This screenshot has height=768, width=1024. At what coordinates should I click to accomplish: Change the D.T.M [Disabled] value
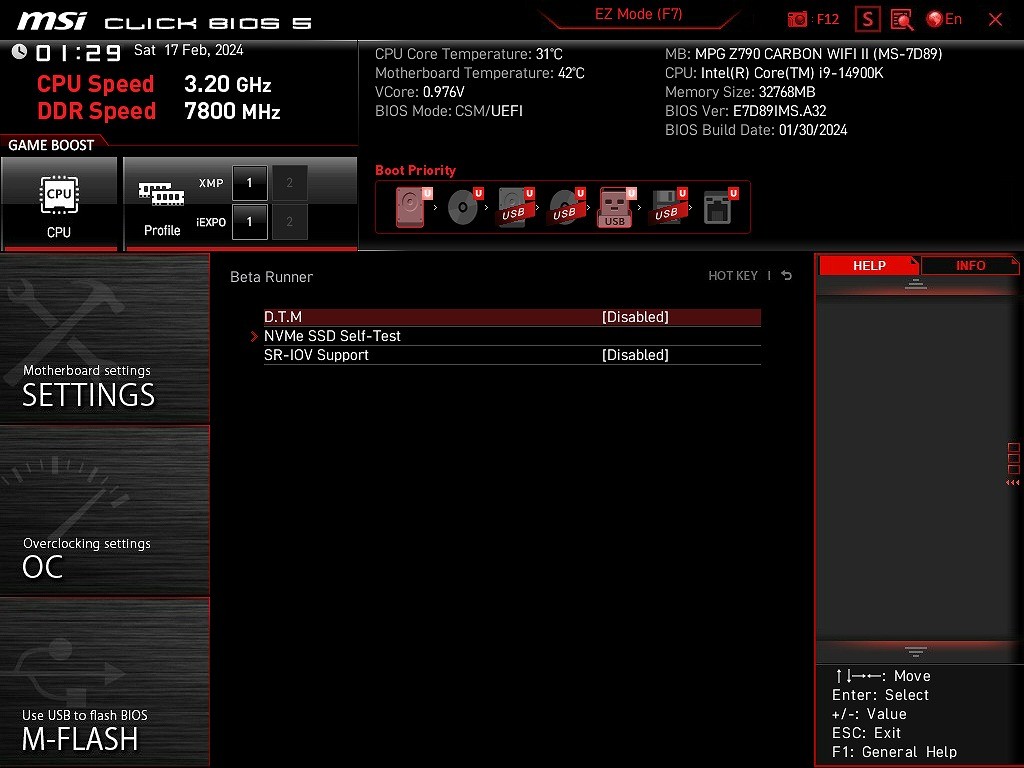click(x=635, y=317)
